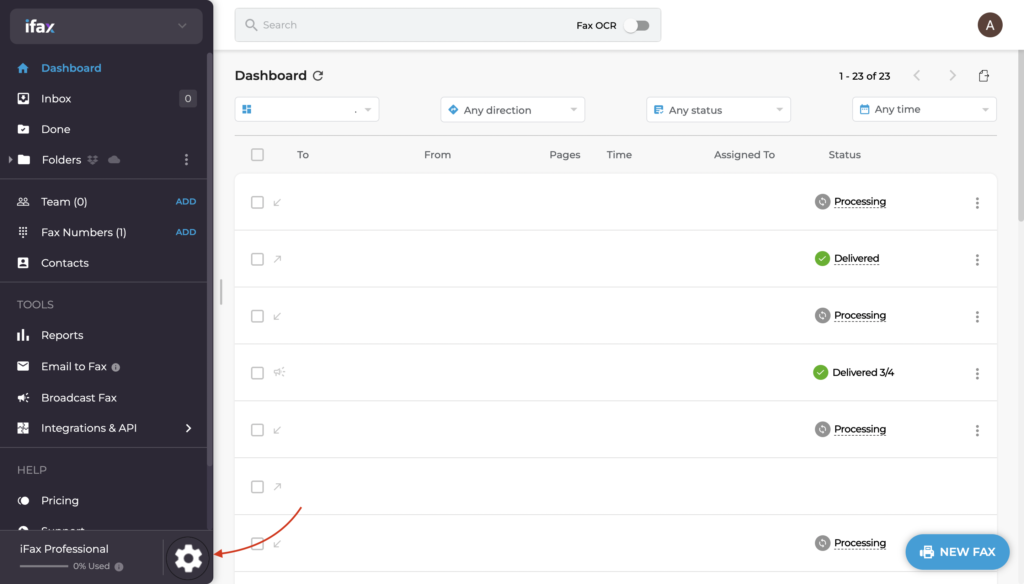This screenshot has width=1024, height=584.
Task: Check the third Processing row checkbox
Action: pyautogui.click(x=257, y=430)
